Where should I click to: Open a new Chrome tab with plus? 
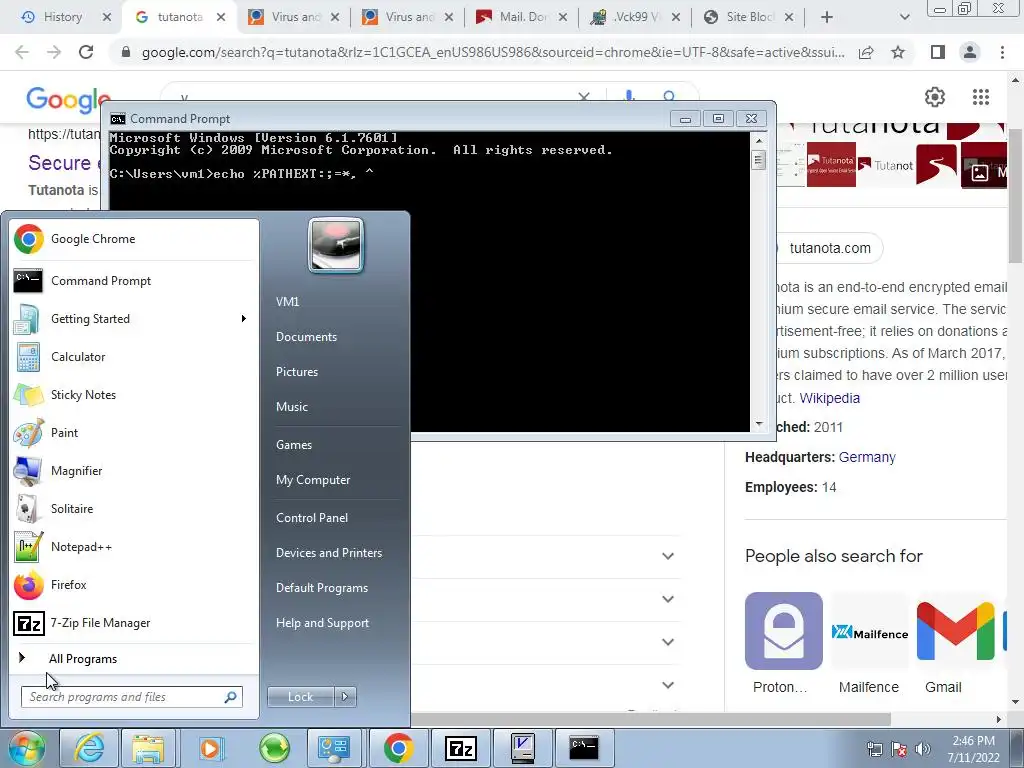[x=827, y=18]
